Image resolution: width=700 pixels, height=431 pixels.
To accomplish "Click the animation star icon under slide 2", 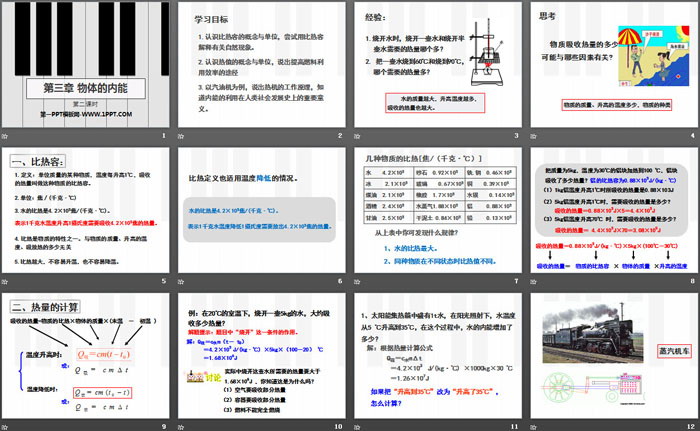I will click(181, 136).
